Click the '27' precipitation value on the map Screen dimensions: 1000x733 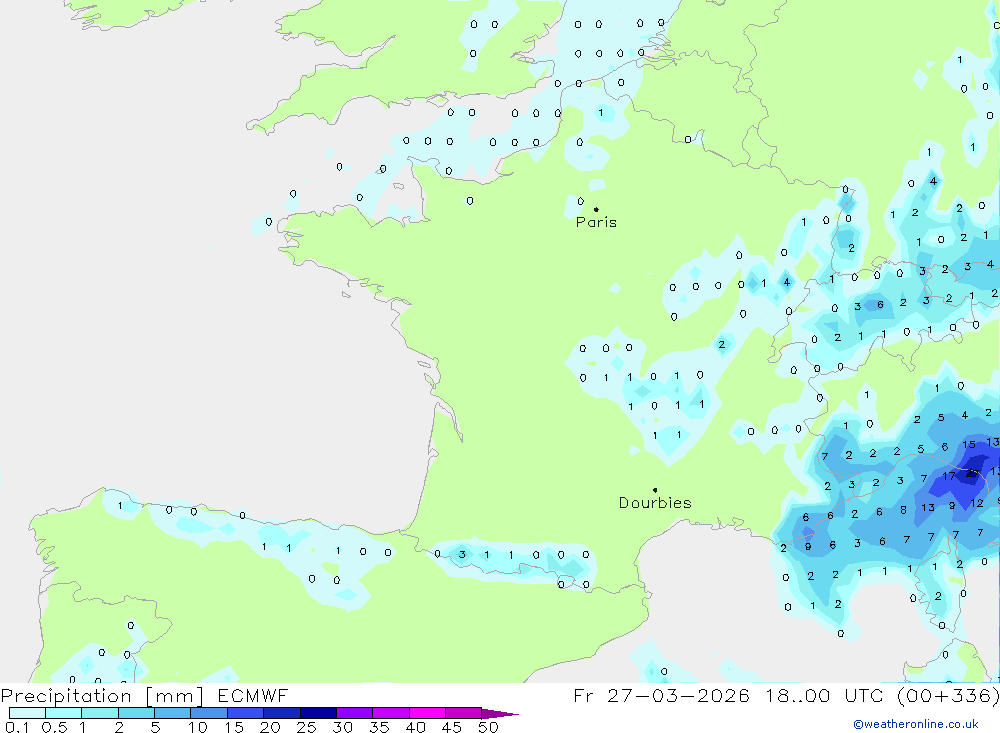[973, 473]
